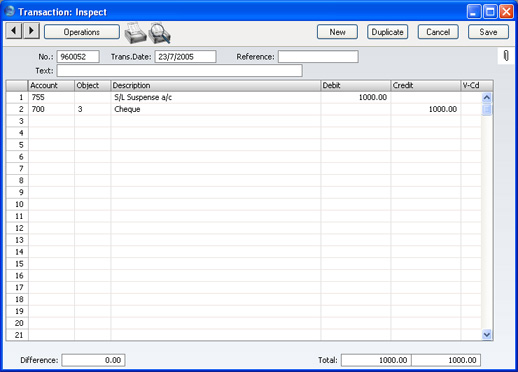Open print preview with magnifier icon
Image resolution: width=518 pixels, height=372 pixels.
click(160, 33)
